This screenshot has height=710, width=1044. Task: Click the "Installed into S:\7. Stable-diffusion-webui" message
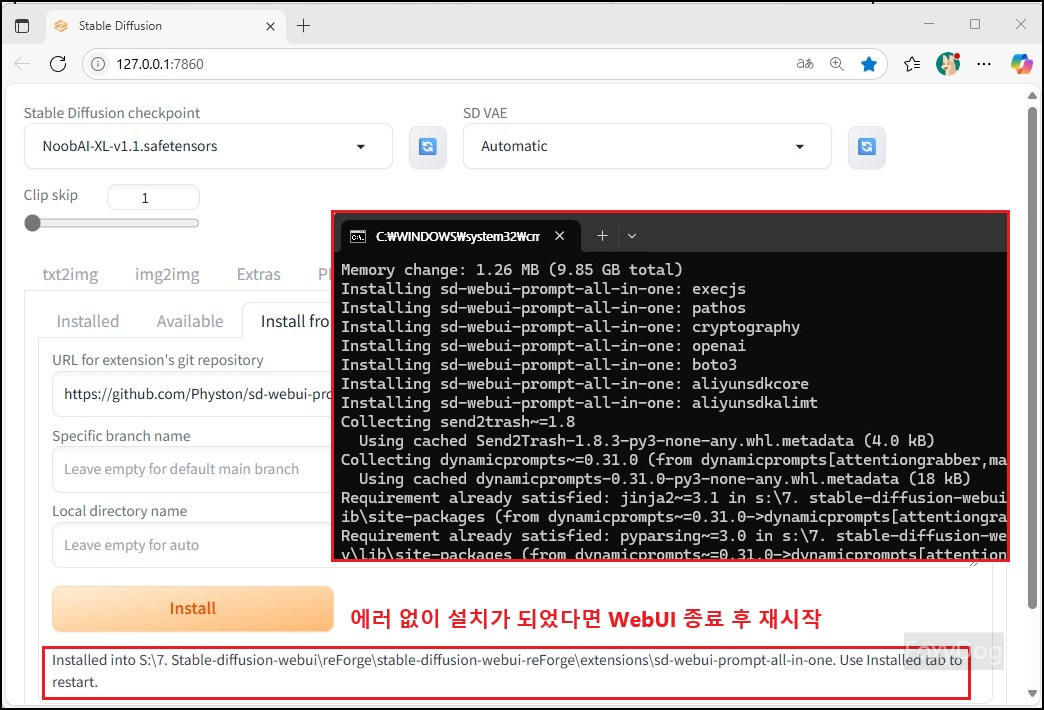tap(507, 671)
